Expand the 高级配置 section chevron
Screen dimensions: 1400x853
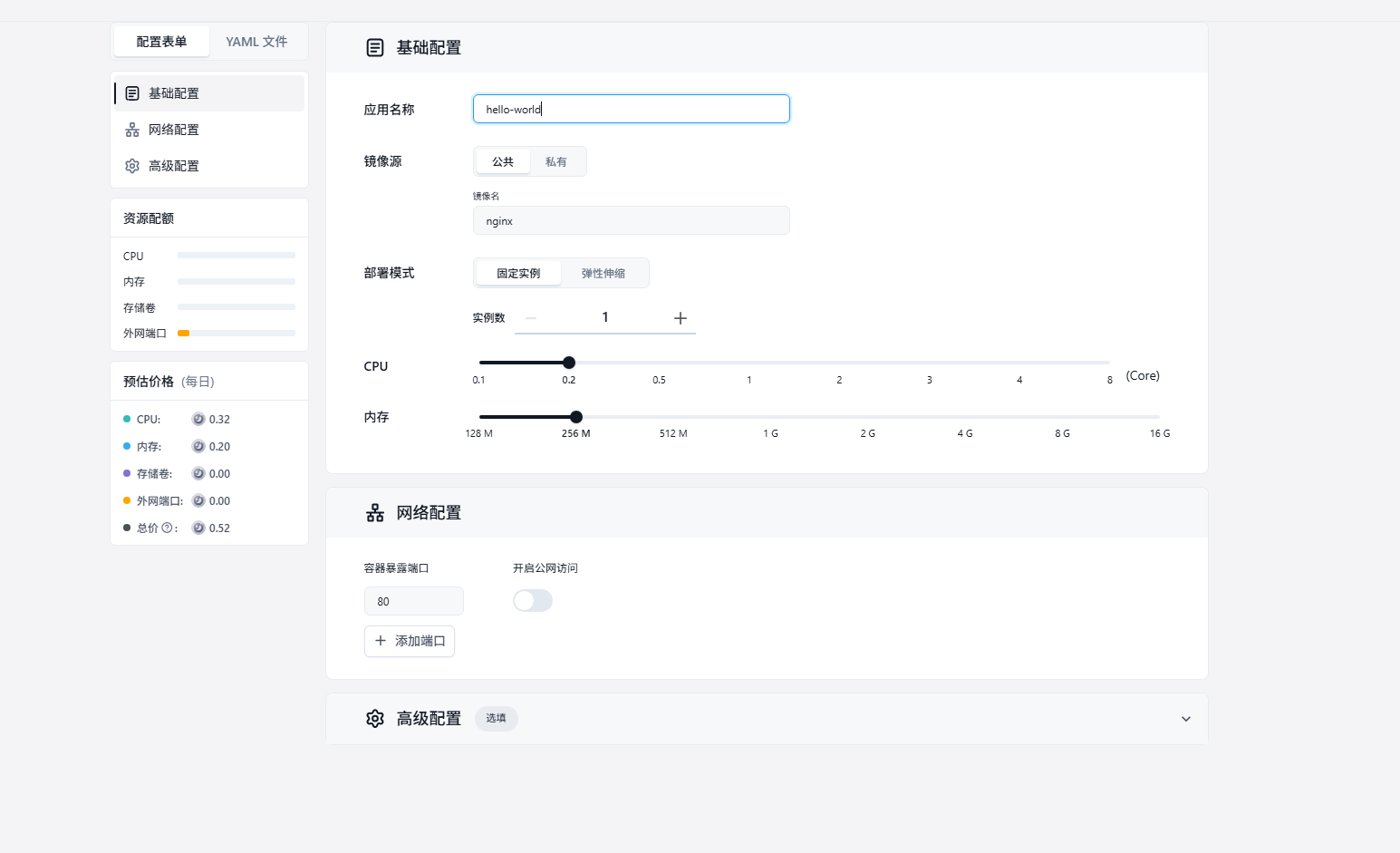pos(1186,719)
